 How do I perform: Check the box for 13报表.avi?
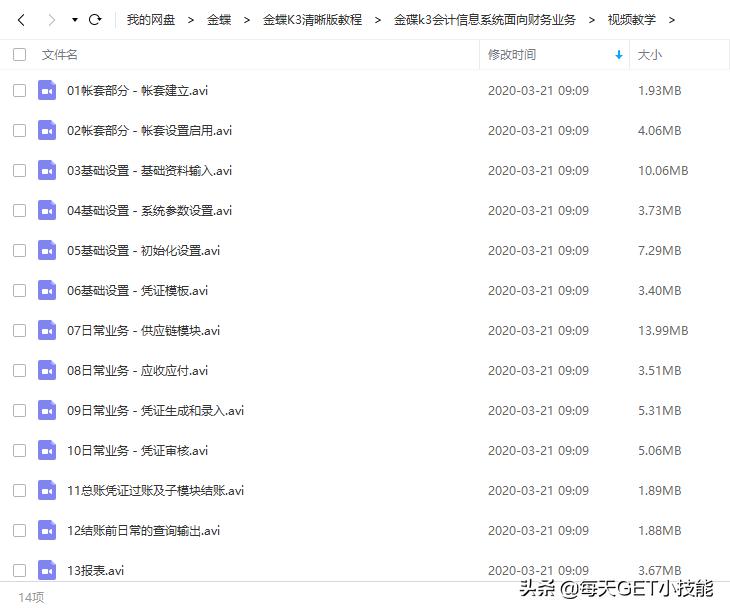[20, 570]
